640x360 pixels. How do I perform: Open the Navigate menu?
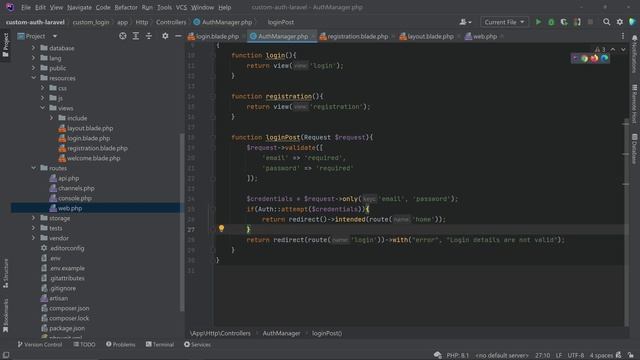coord(79,7)
